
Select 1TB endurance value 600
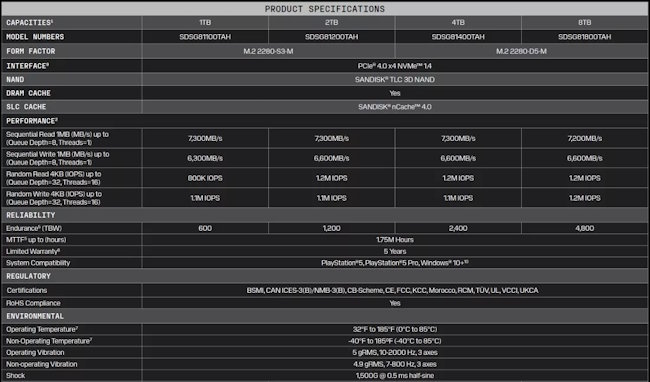point(205,228)
